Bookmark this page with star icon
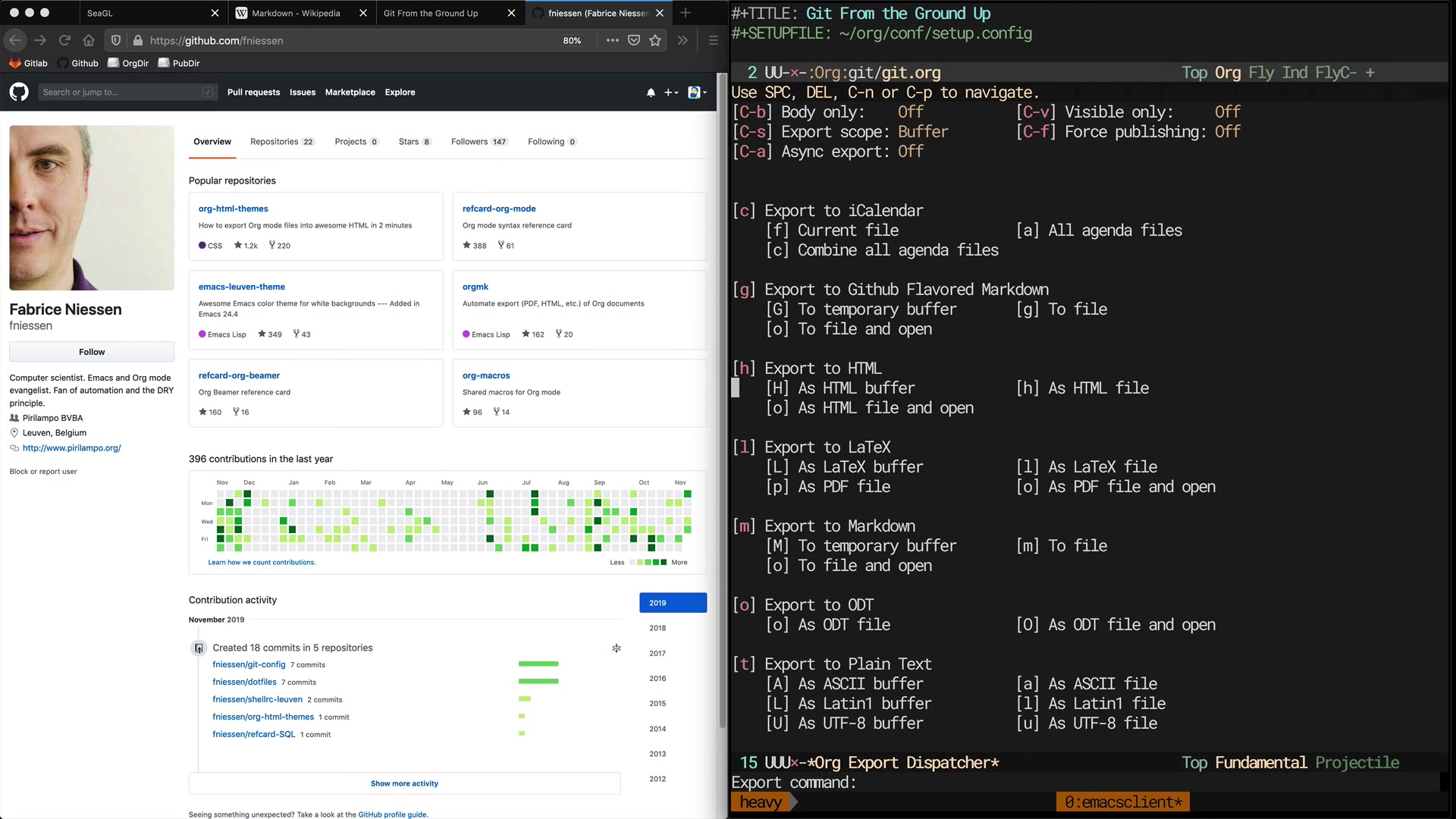Viewport: 1456px width, 819px height. coord(655,40)
